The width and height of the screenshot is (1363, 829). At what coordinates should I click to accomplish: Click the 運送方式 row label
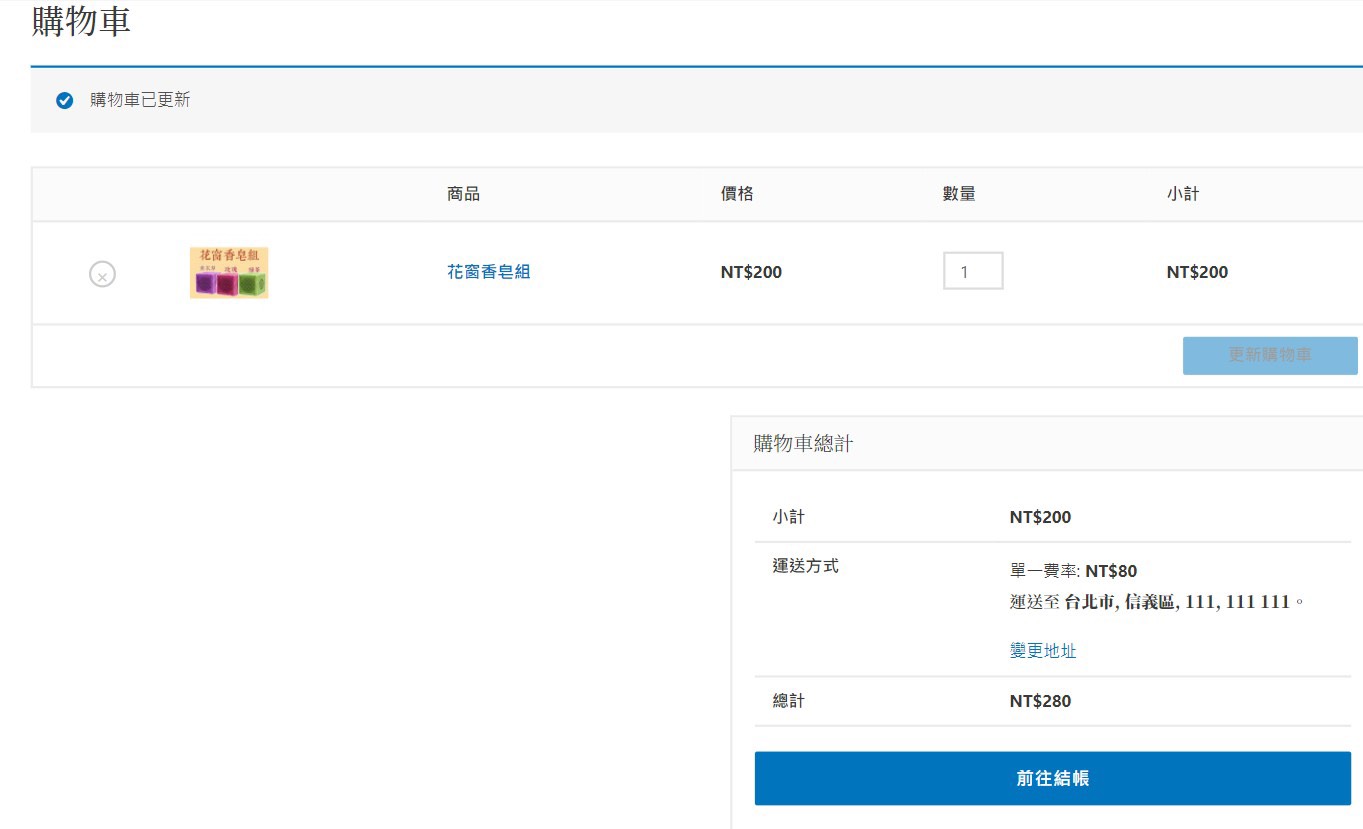tap(805, 567)
